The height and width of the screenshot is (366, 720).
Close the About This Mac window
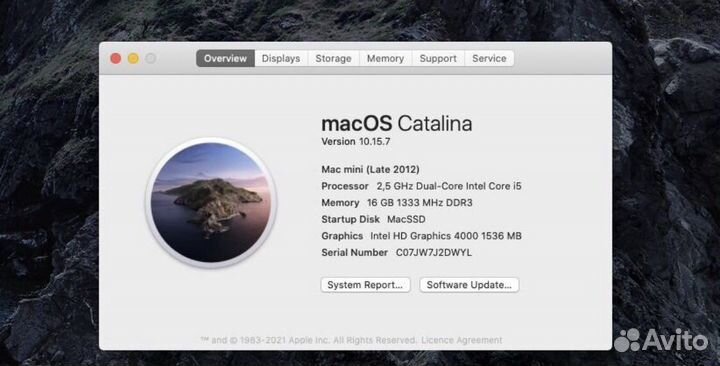point(116,58)
